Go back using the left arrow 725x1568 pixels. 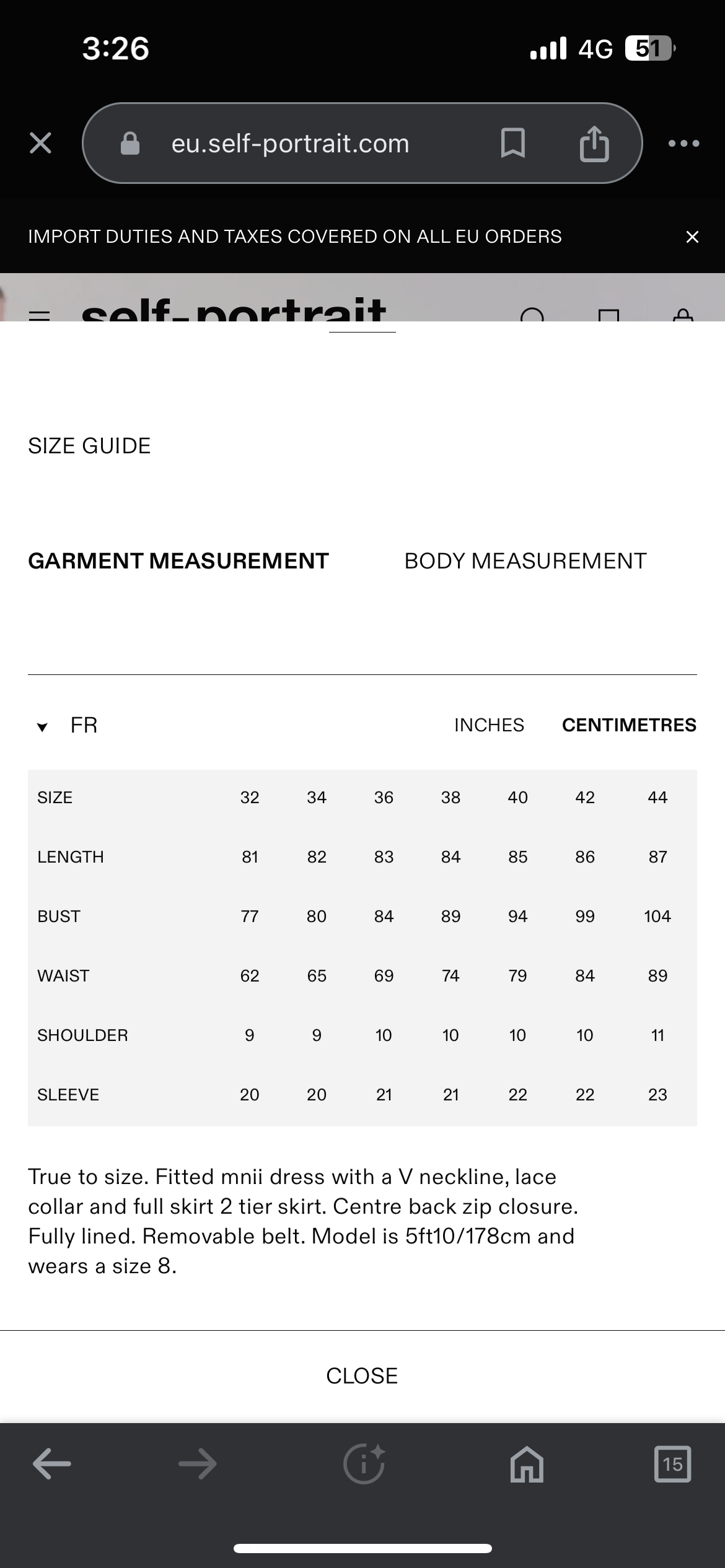click(52, 1464)
